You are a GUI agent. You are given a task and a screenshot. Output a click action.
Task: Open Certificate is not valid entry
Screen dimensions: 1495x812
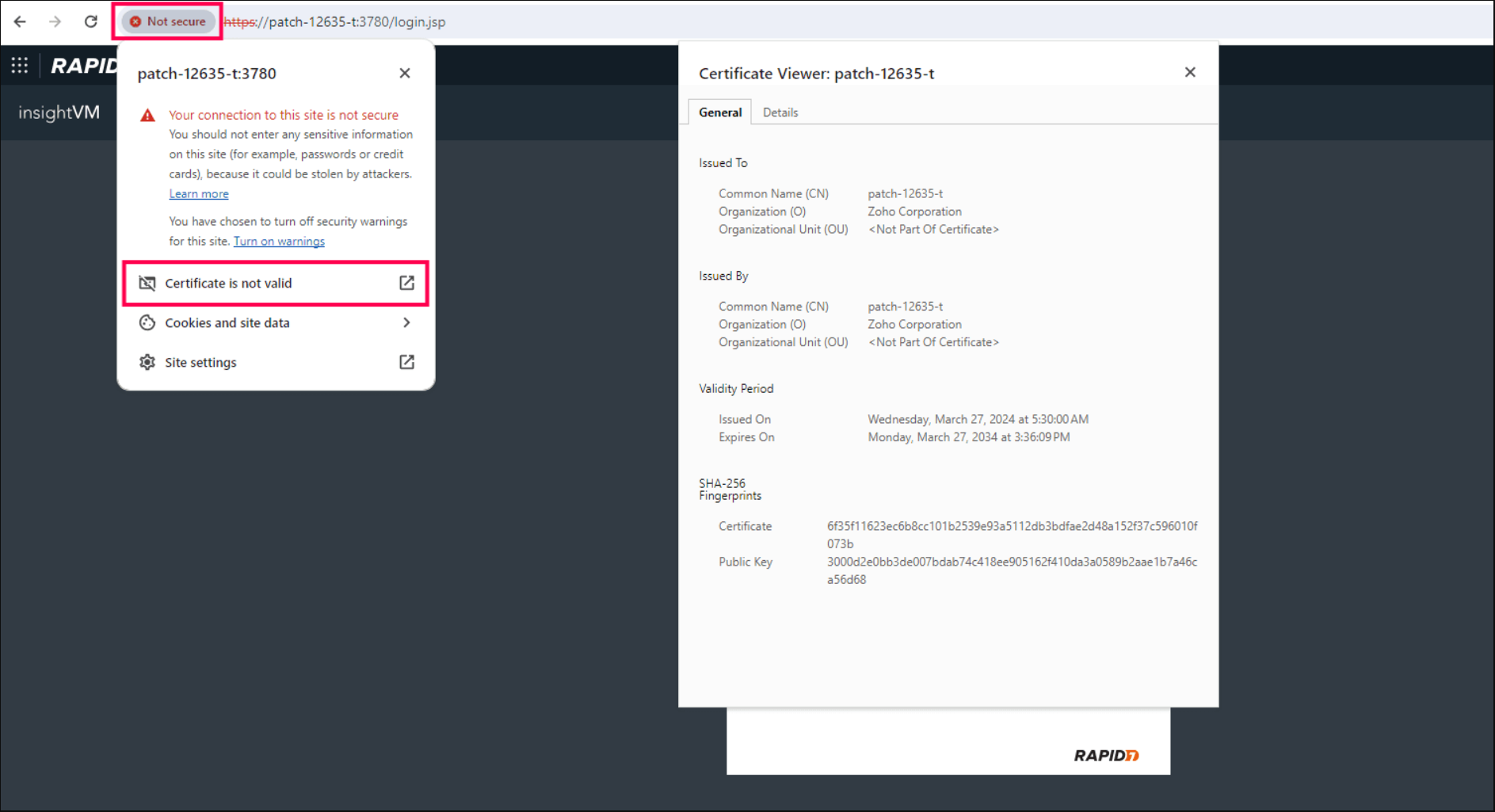(276, 283)
